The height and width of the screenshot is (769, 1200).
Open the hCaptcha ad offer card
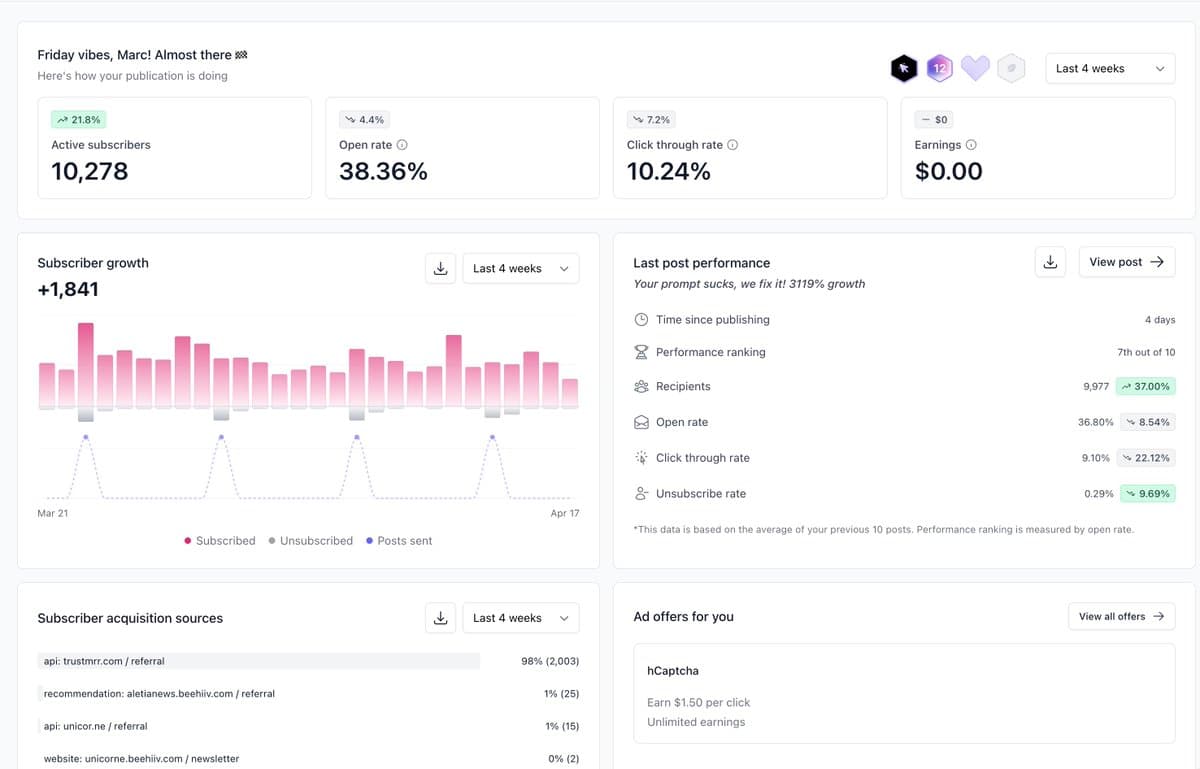point(904,693)
